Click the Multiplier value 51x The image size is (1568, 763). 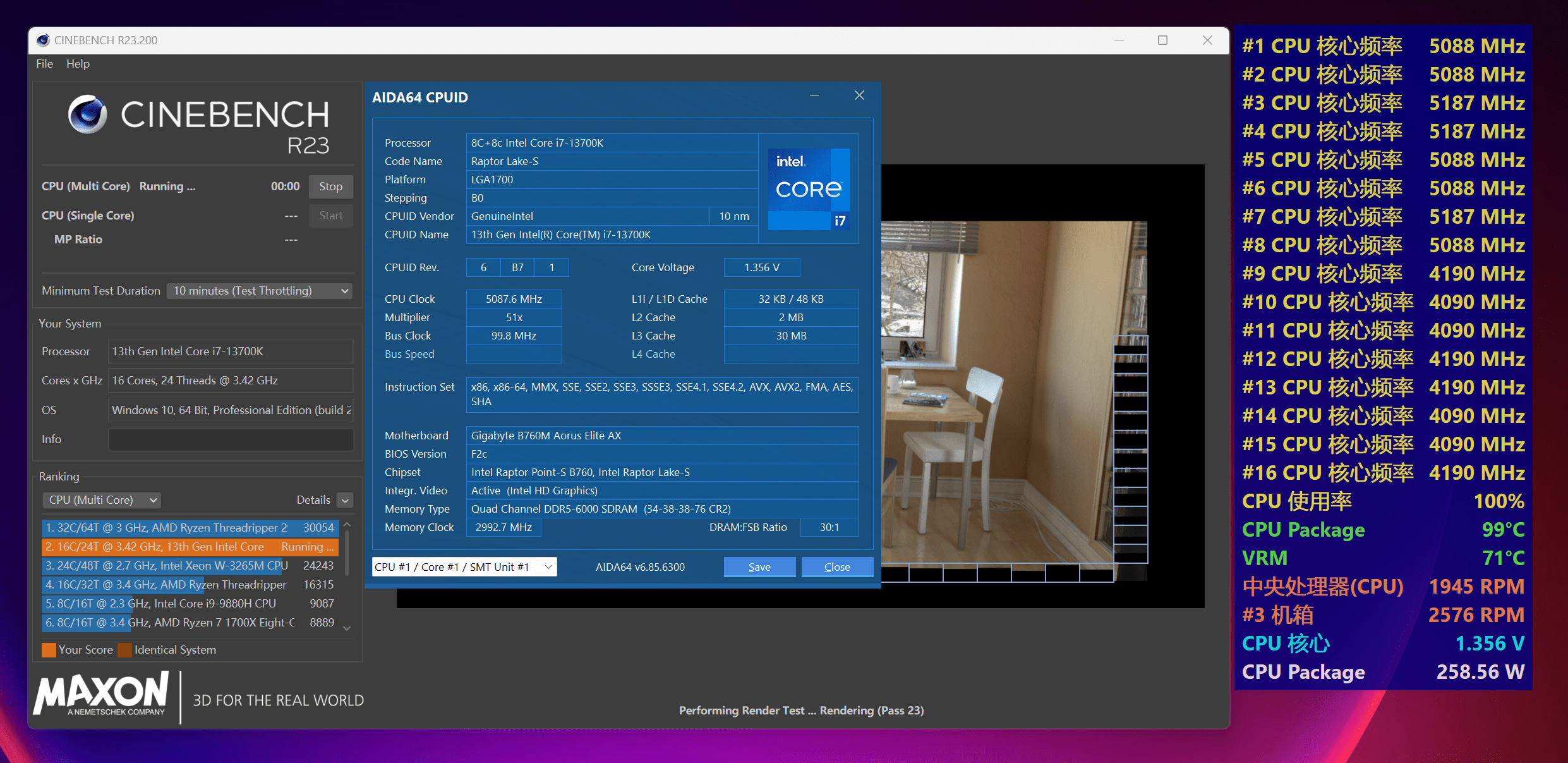[x=514, y=317]
